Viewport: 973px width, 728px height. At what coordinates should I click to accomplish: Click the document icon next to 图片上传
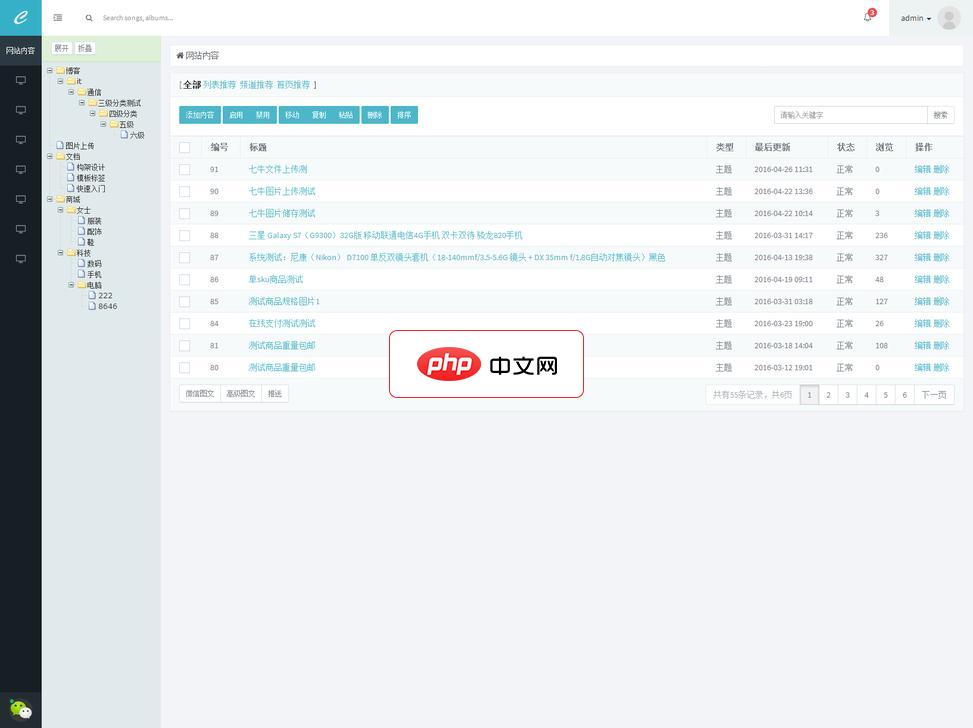tap(60, 145)
